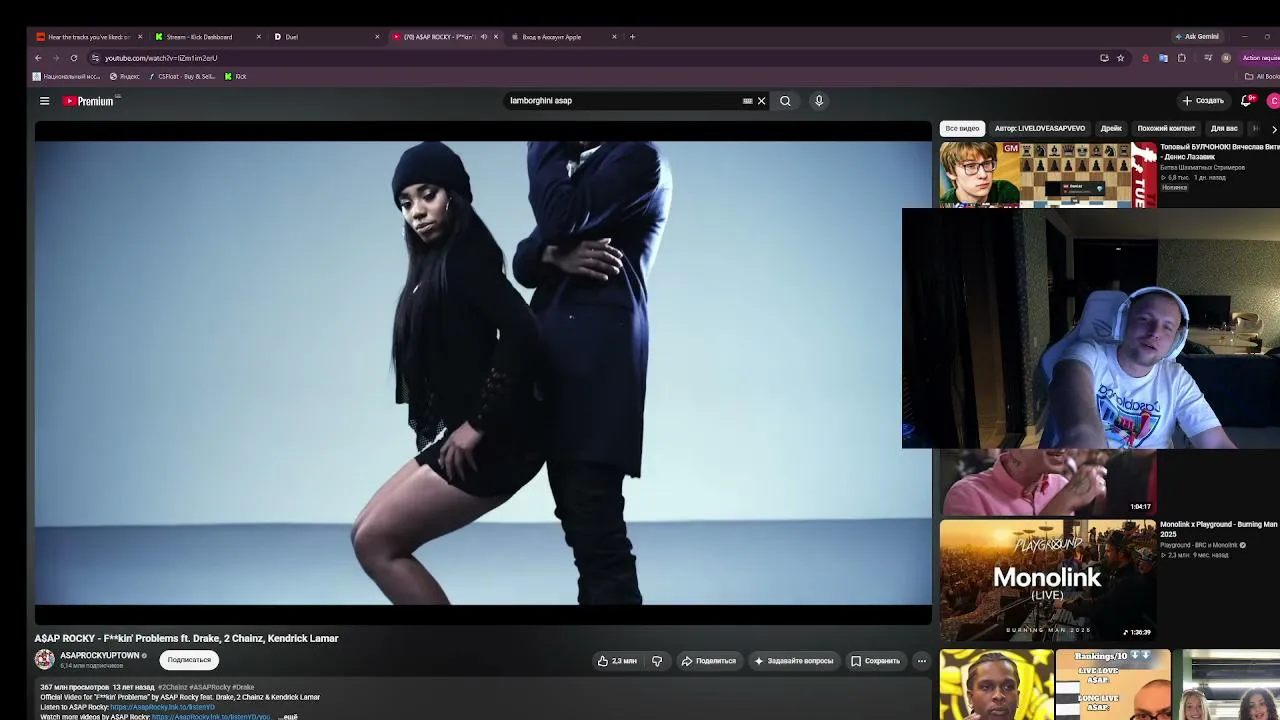Switch to the 'Hear the tracks you've liked' tab
The width and height of the screenshot is (1280, 720).
(88, 37)
